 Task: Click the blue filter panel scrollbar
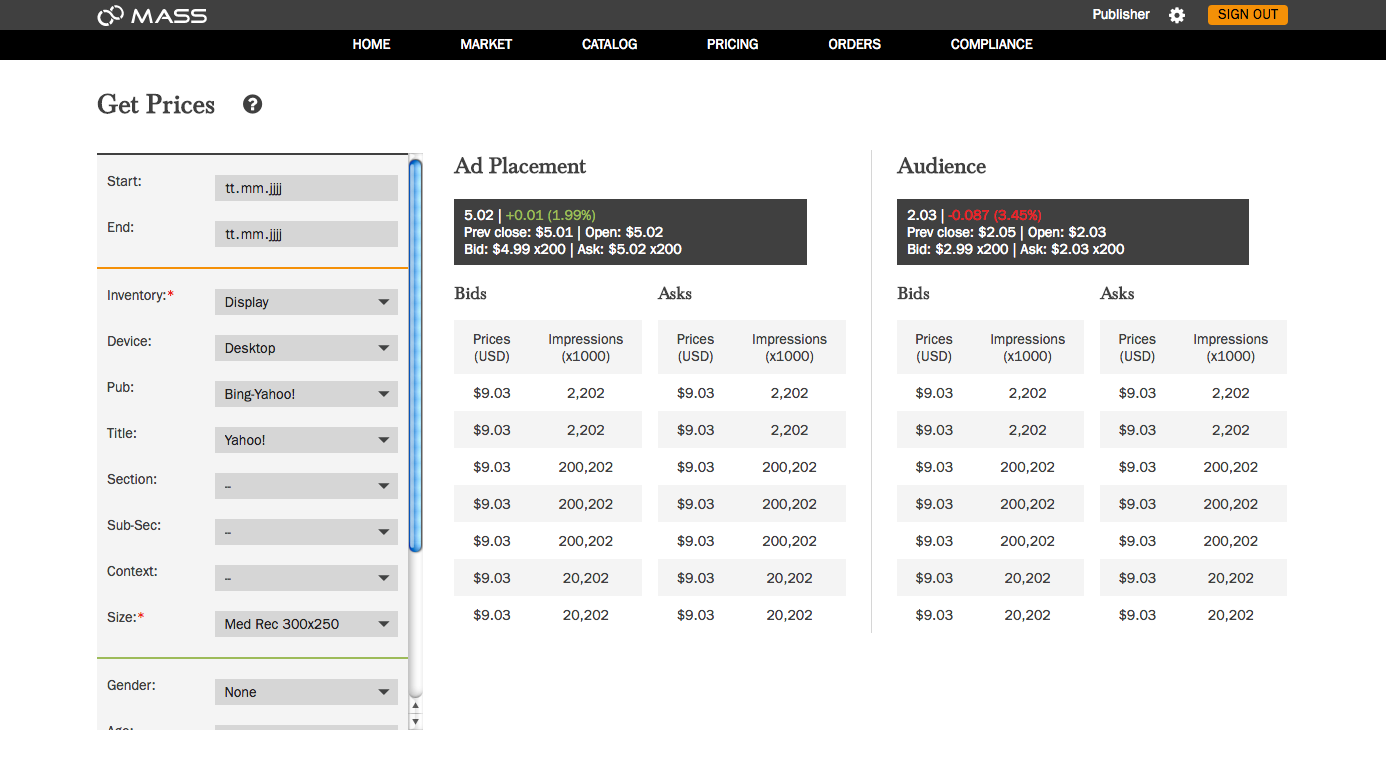(x=416, y=355)
